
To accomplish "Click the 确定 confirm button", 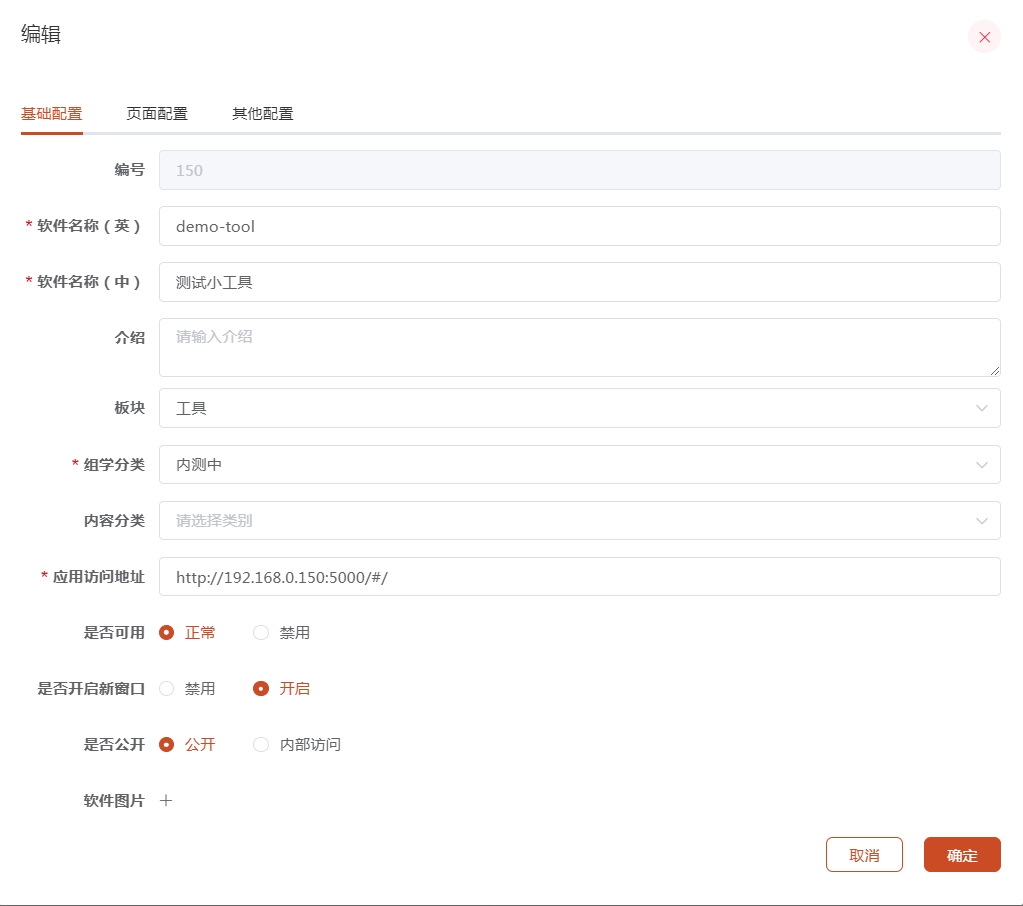I will pos(961,854).
